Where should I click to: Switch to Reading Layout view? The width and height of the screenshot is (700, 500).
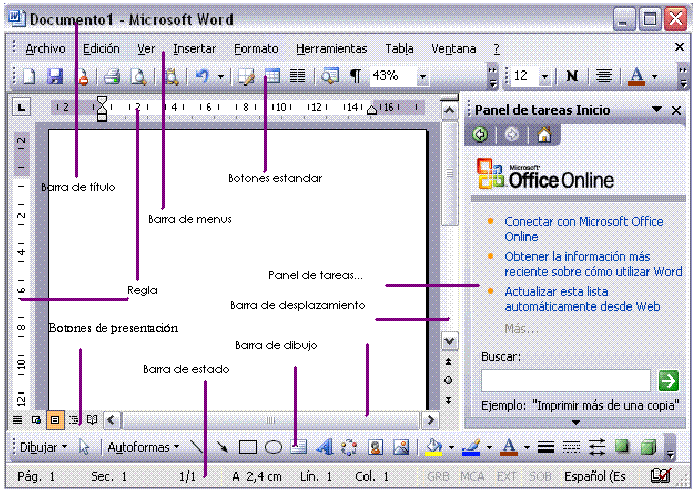pyautogui.click(x=92, y=420)
